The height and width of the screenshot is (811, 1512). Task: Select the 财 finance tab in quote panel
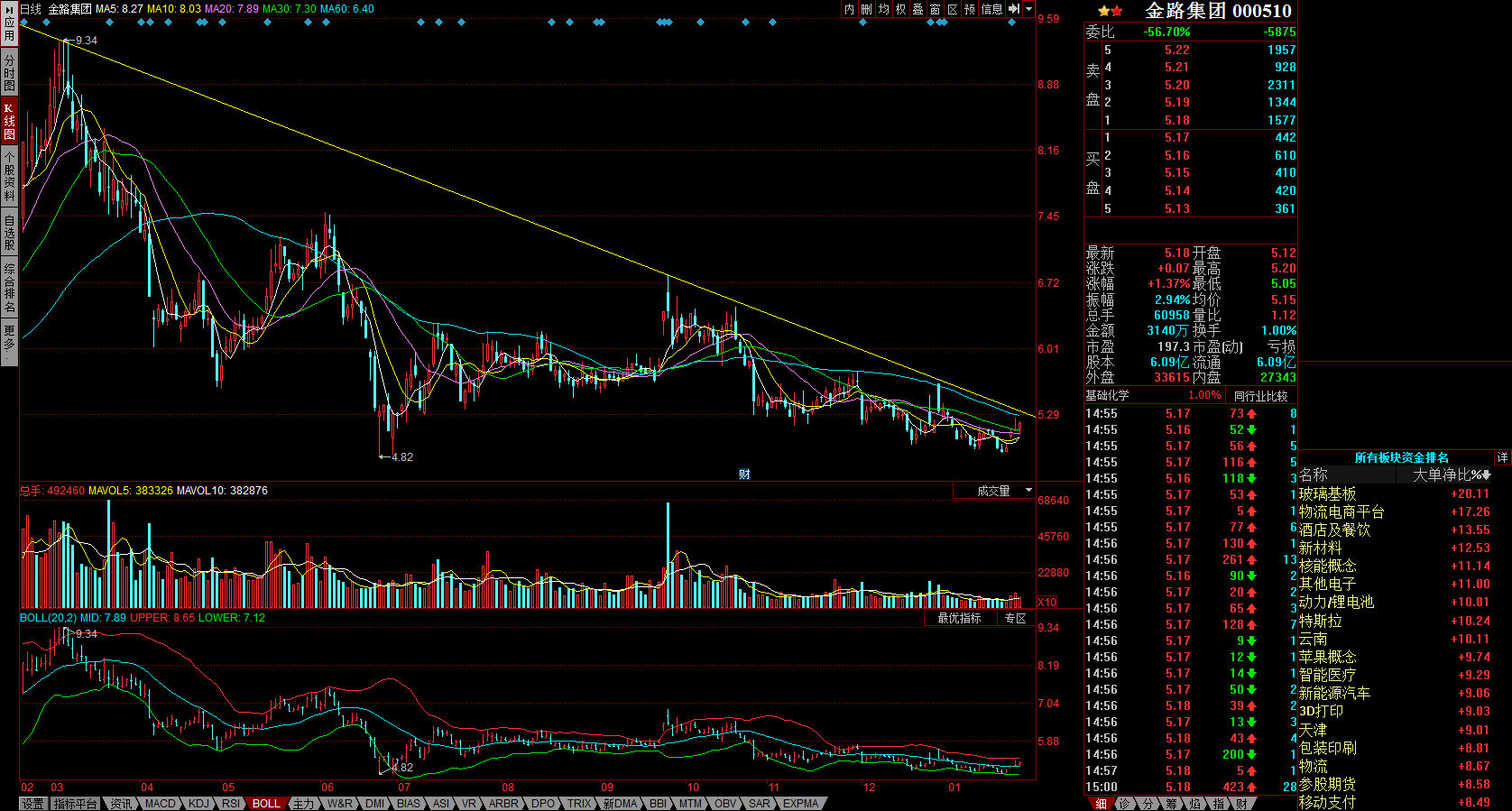point(1241,804)
